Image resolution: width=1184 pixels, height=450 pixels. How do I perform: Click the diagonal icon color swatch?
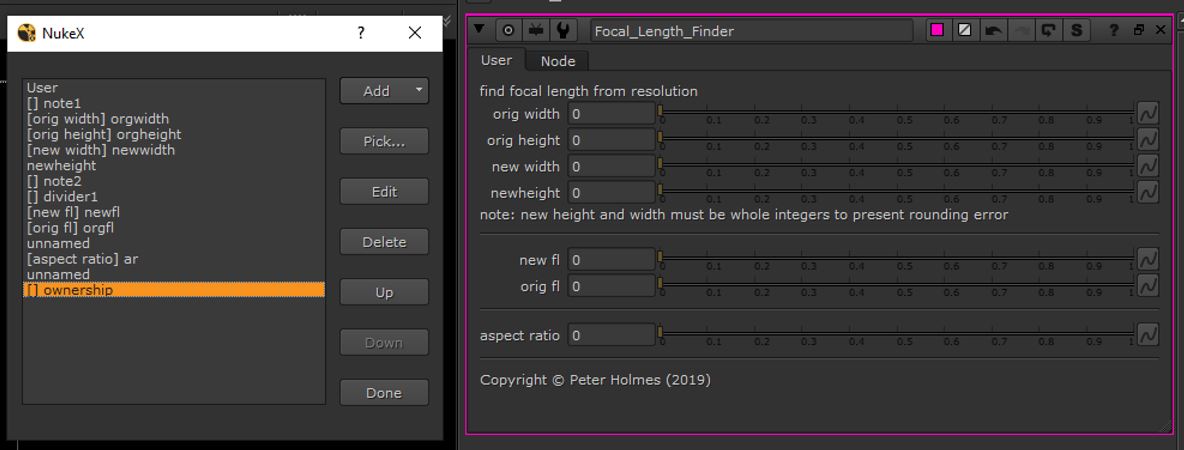coord(965,30)
